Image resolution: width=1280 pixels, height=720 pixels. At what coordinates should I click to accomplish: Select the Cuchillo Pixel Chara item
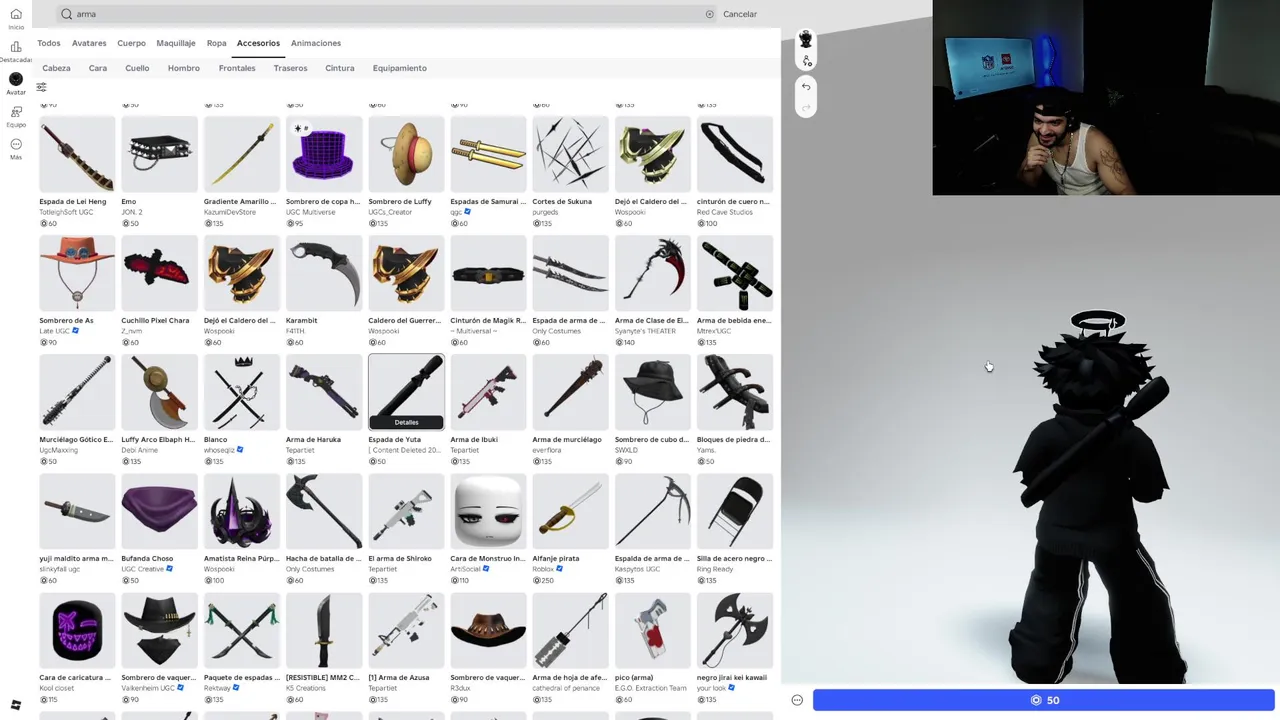[x=160, y=273]
